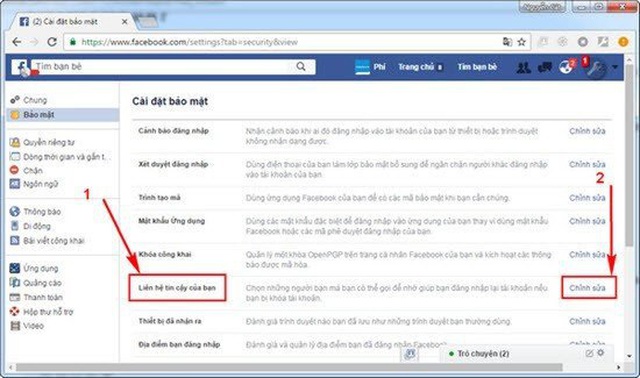Click Chỉnh sửa for Trình tạo mã
The image size is (640, 378).
coord(587,198)
